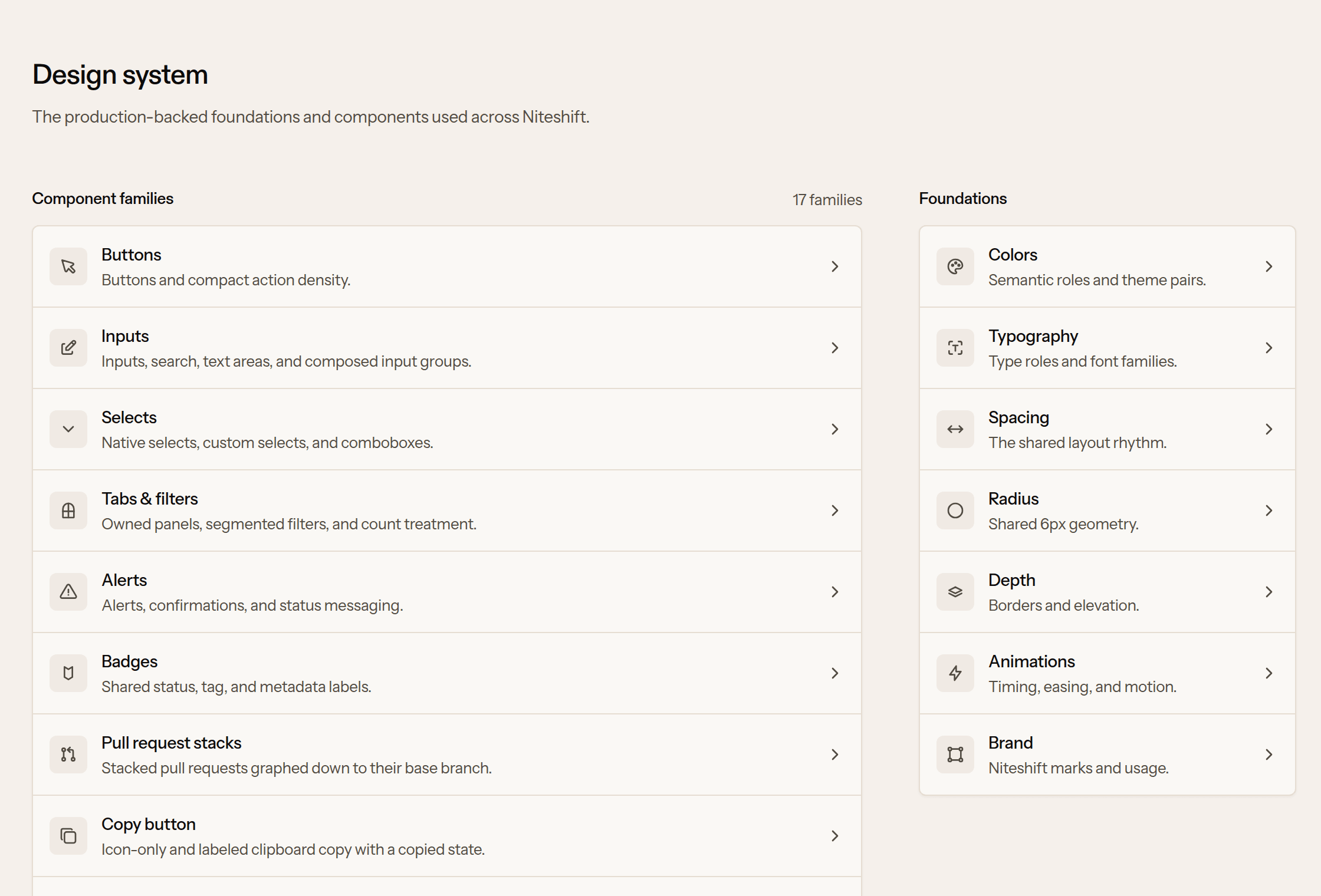Open the Pull request stacks title

pos(172,743)
